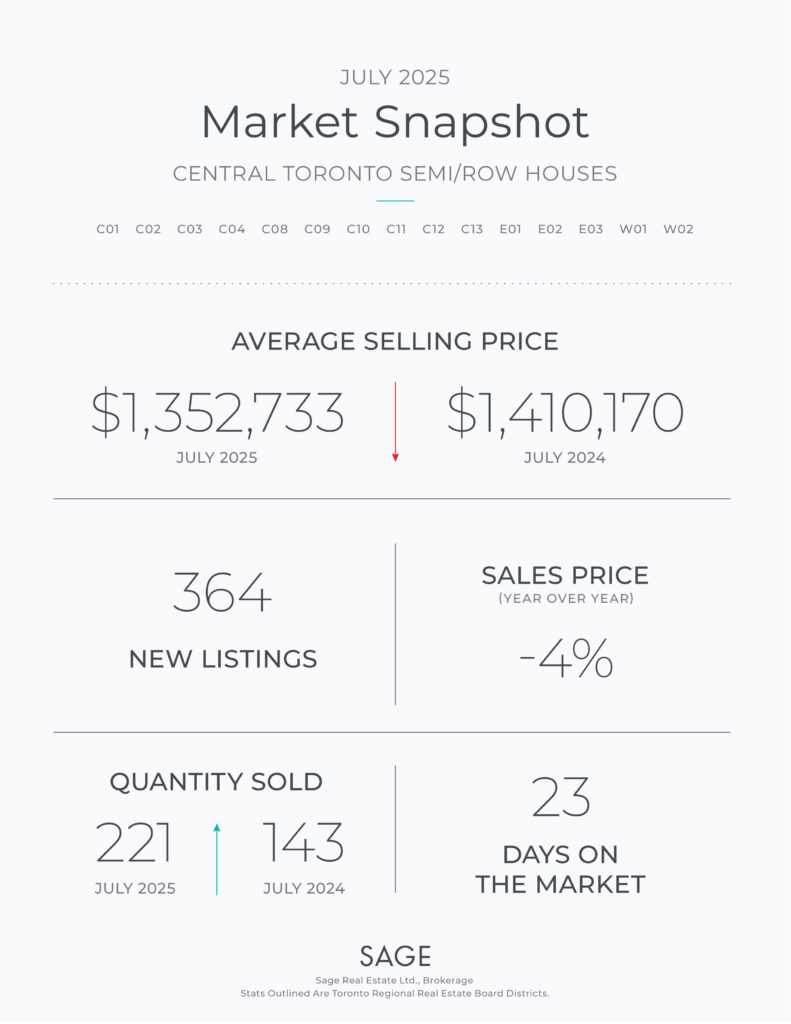Click the Market Snapshot title

(x=395, y=122)
